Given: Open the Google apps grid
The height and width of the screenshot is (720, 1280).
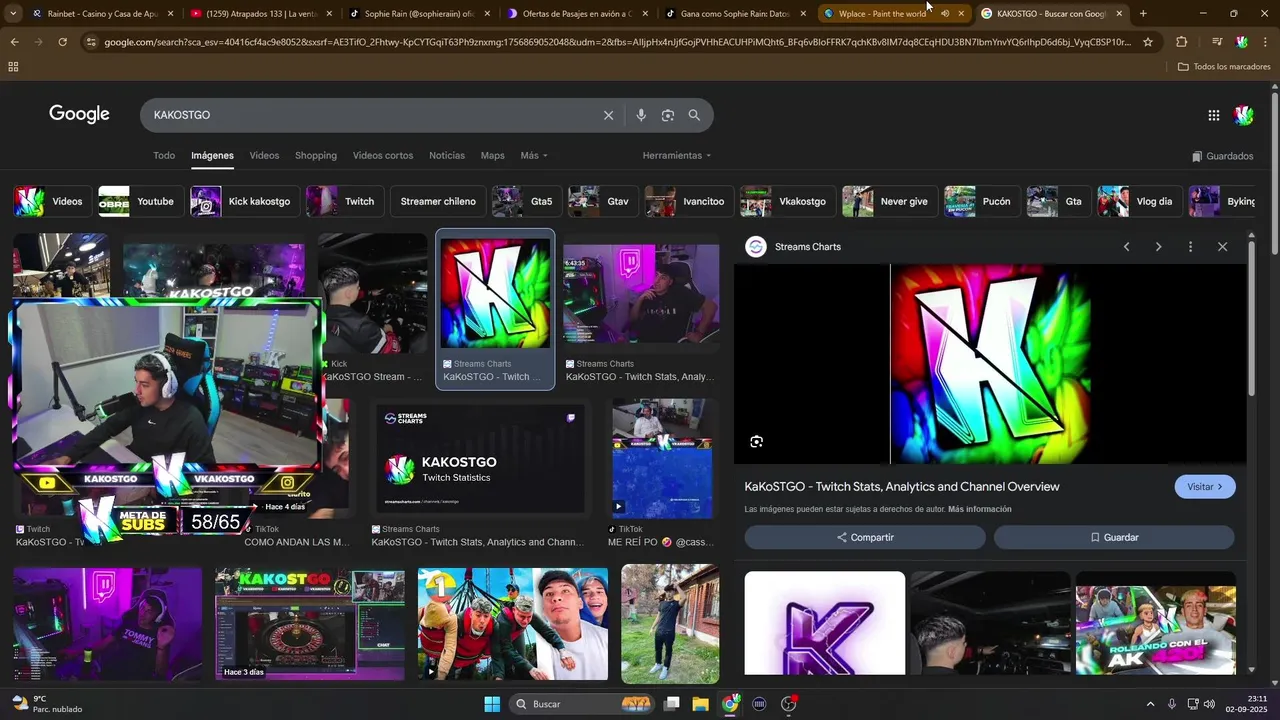Looking at the screenshot, I should pyautogui.click(x=1214, y=115).
